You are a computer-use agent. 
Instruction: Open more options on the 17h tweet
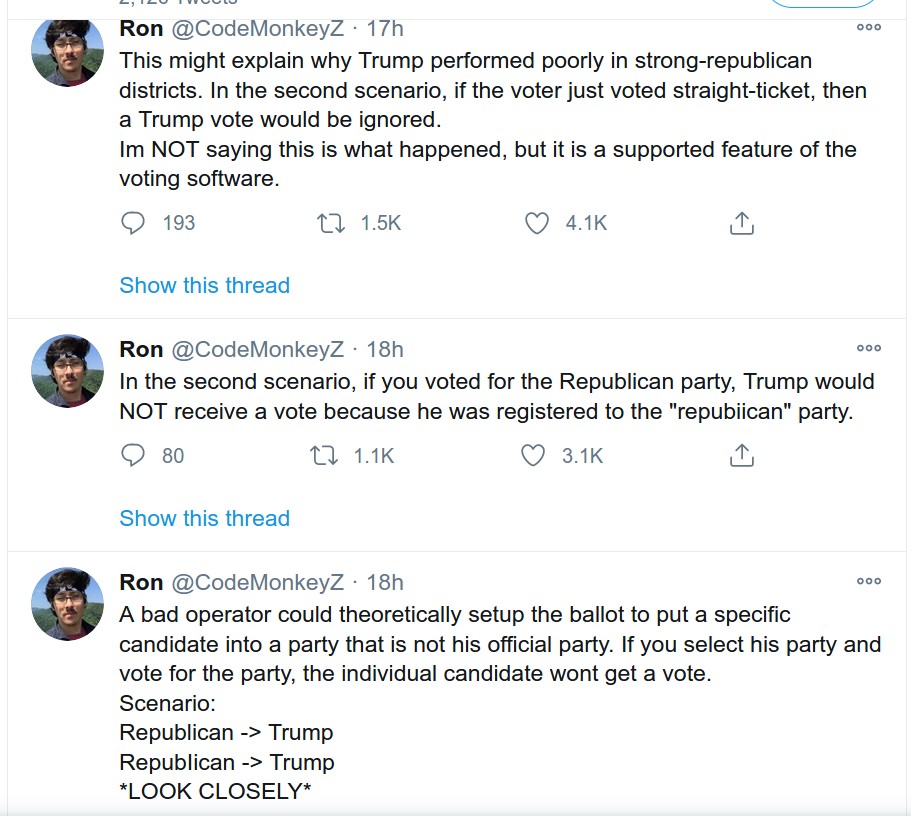point(869,27)
